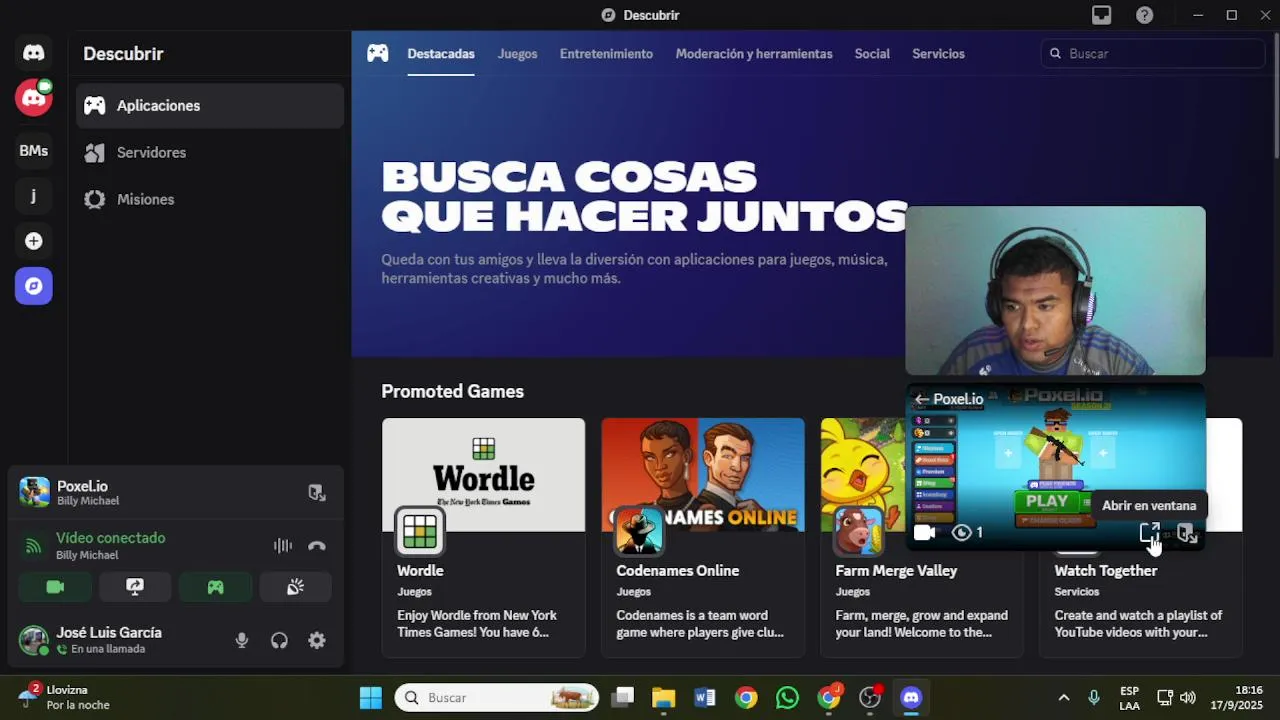This screenshot has width=1280, height=720.
Task: Open the Farm Merge Valley card
Action: click(922, 537)
